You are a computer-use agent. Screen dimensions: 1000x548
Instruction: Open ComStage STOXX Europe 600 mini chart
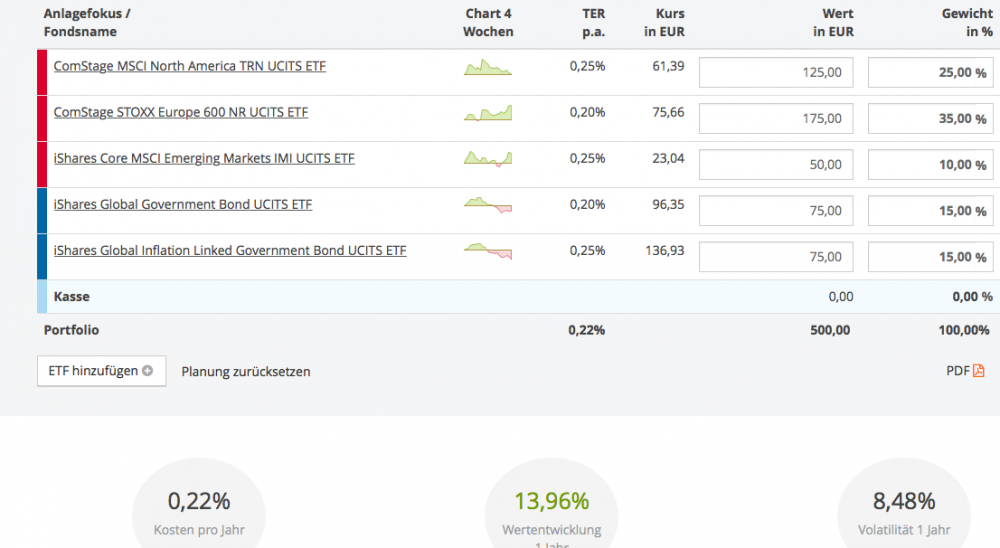487,114
